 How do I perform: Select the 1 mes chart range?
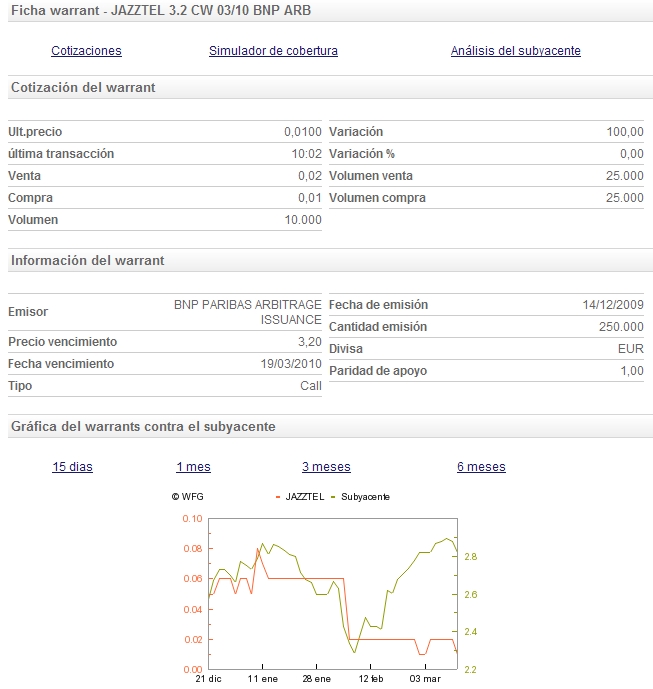click(x=193, y=467)
